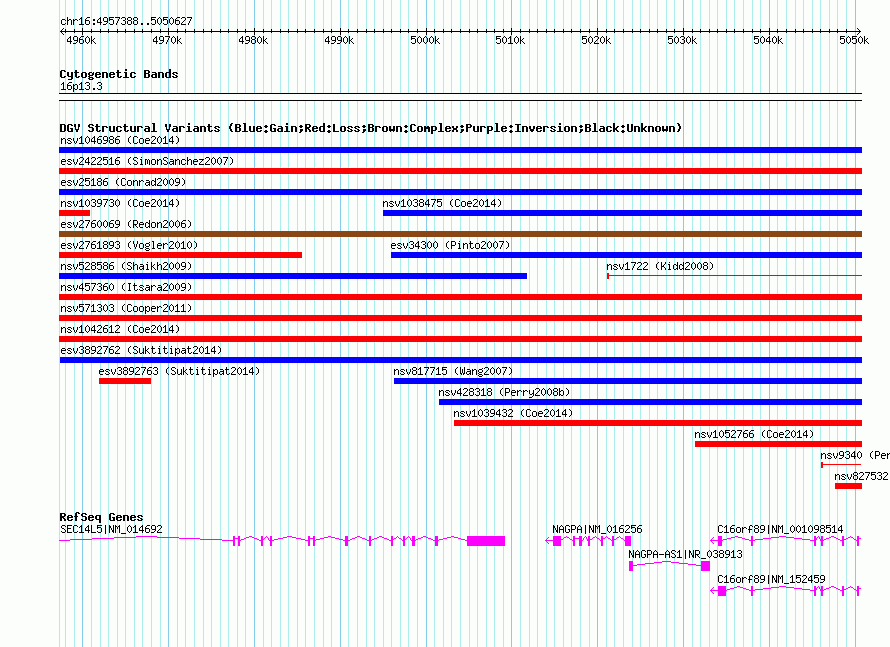Click the nsv1039432 (Coe2014) red bar
This screenshot has width=890, height=647.
pyautogui.click(x=658, y=423)
